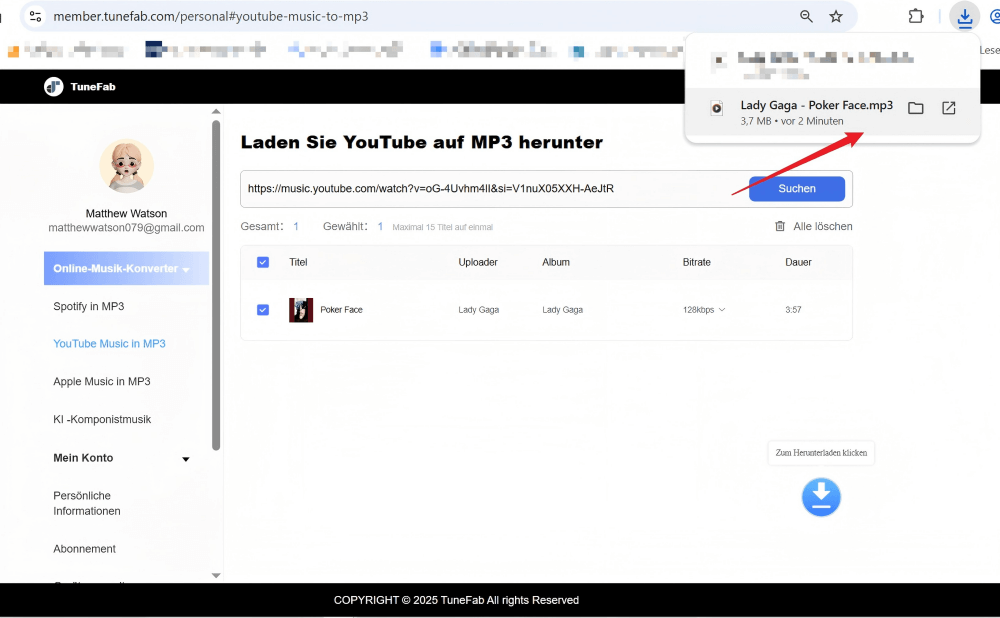Click the blue round download button
The height and width of the screenshot is (618, 1000).
point(821,497)
